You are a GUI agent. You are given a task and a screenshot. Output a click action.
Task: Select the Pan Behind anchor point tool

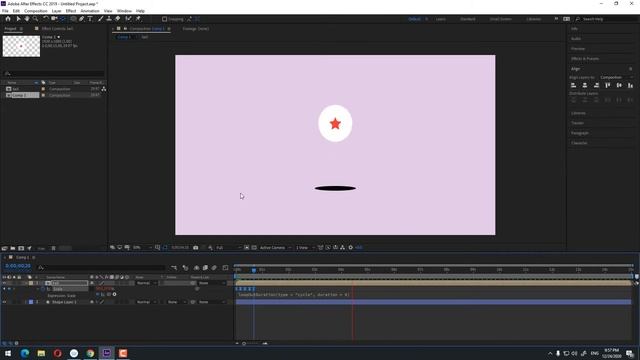click(63, 19)
